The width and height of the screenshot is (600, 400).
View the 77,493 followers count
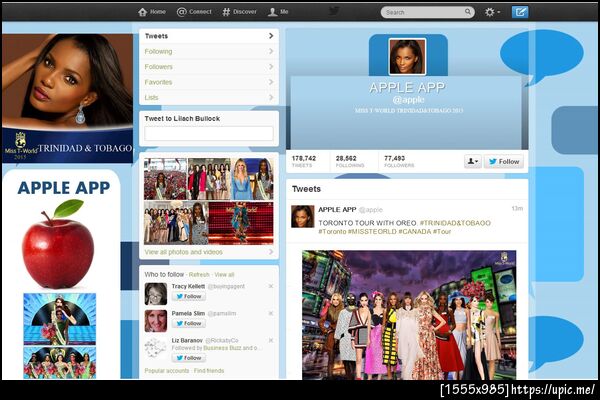point(399,161)
